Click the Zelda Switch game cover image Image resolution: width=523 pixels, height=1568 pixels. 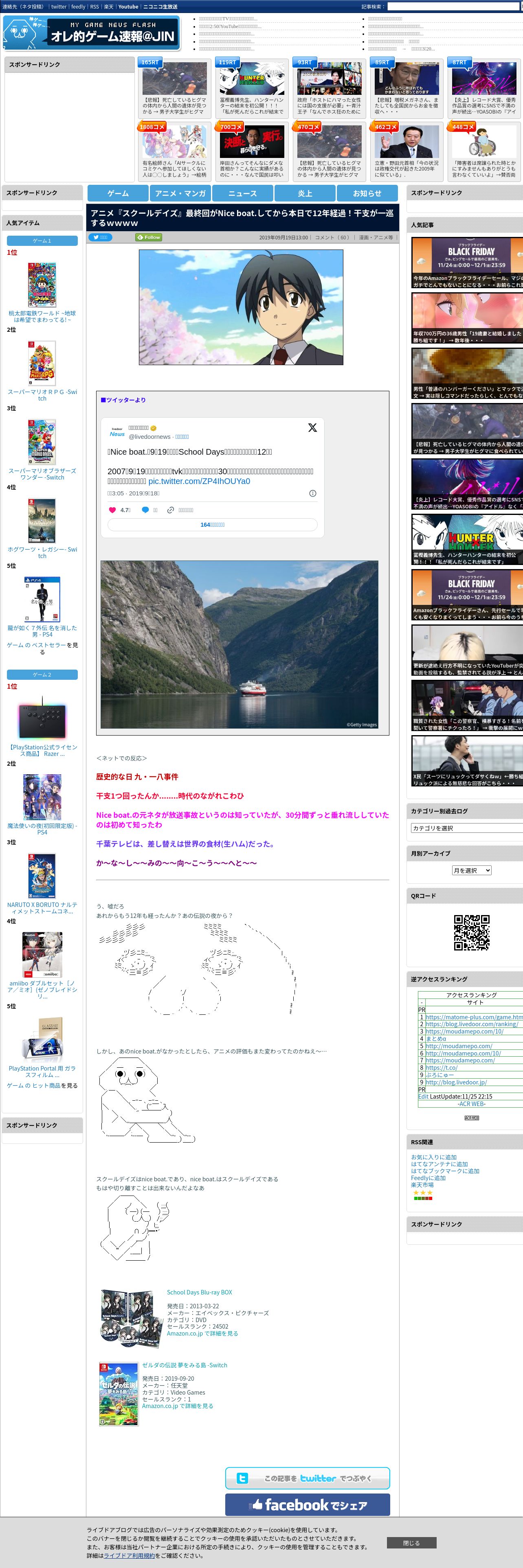(x=119, y=1394)
